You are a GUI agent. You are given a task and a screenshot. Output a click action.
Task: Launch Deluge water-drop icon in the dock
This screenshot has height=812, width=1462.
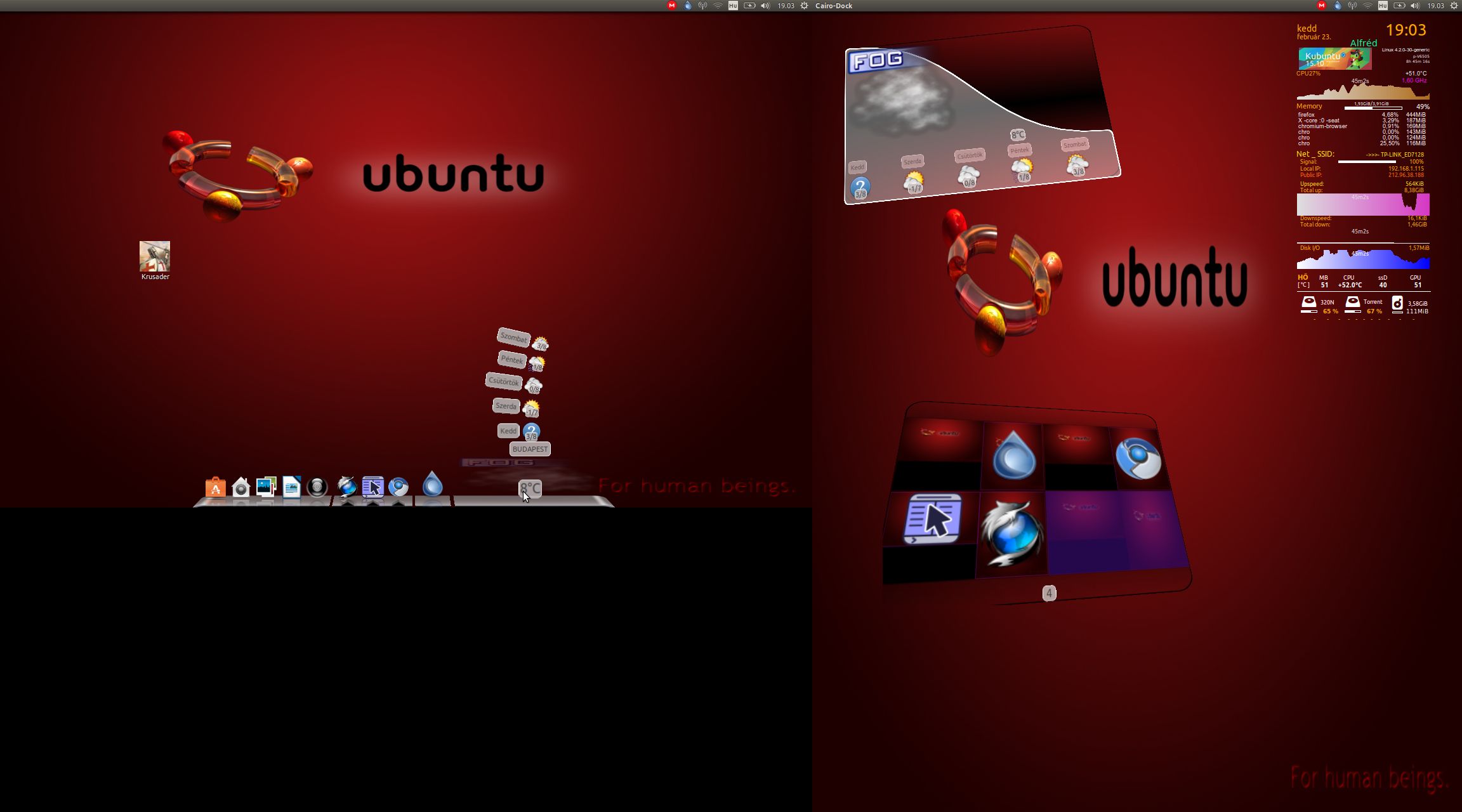tap(433, 483)
